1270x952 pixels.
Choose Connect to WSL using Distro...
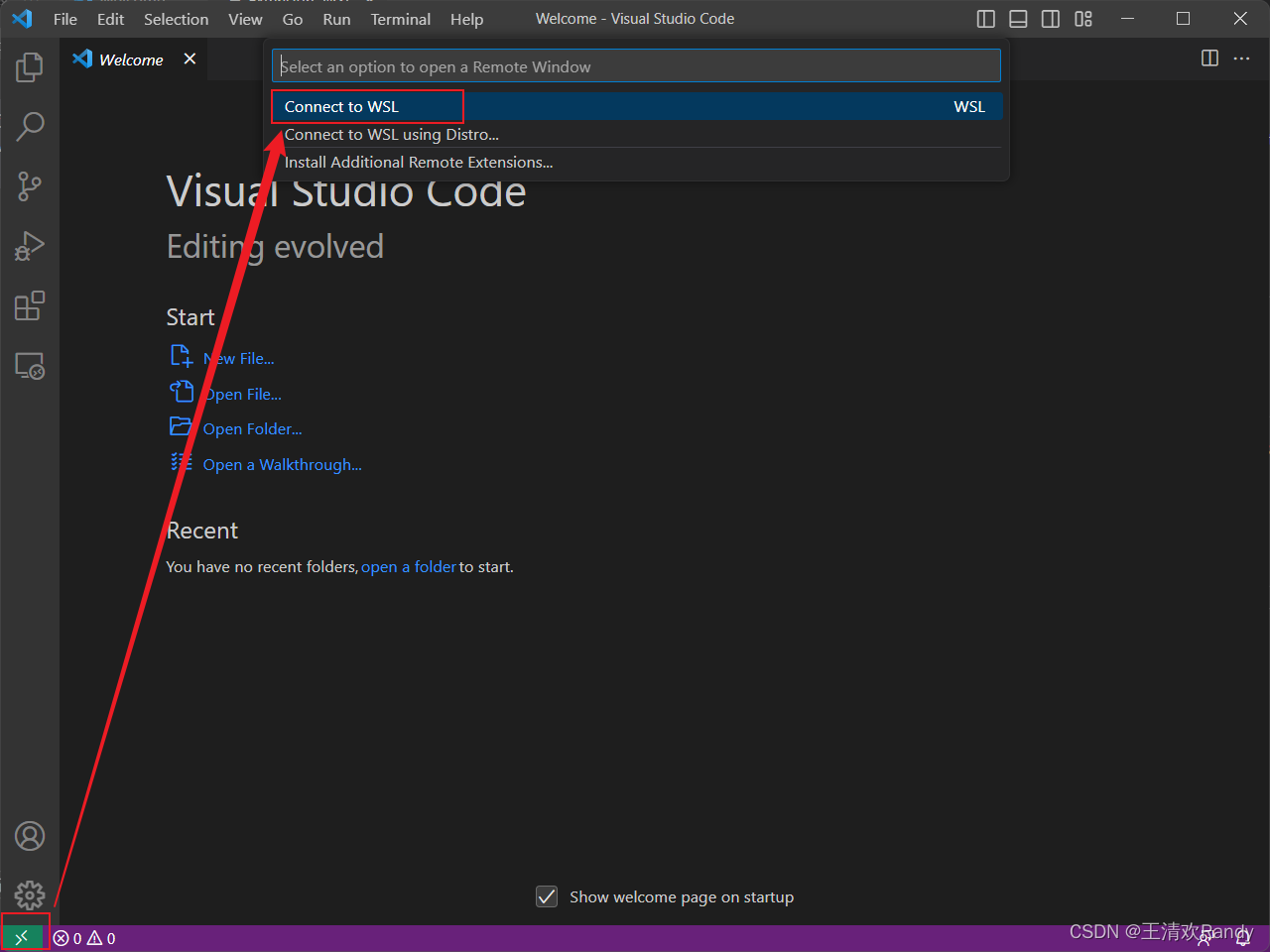click(636, 134)
